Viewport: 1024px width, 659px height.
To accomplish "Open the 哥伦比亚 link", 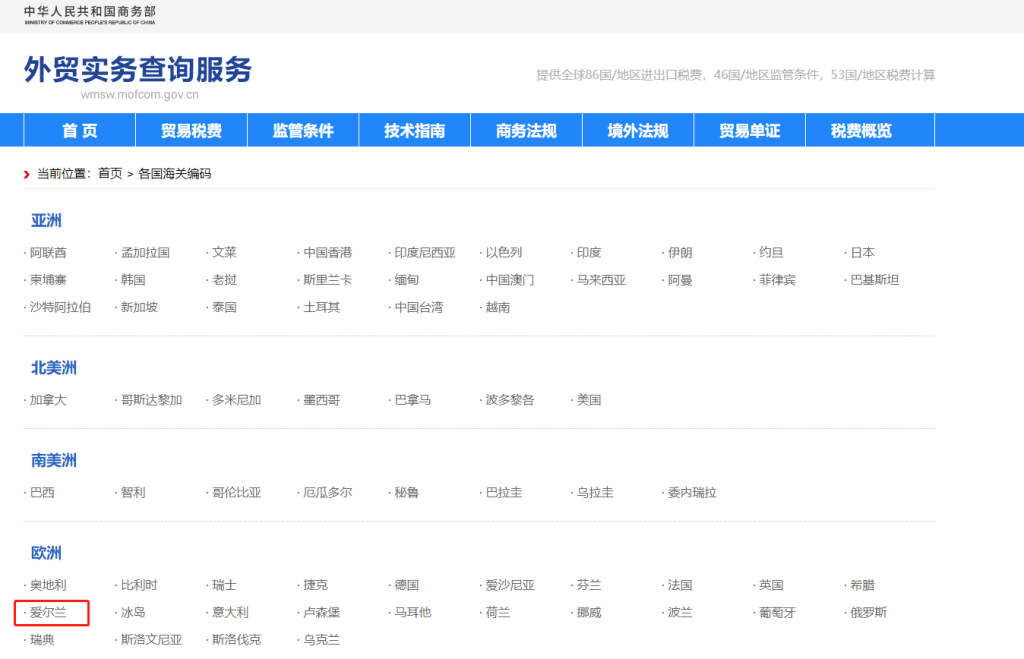I will click(x=236, y=493).
